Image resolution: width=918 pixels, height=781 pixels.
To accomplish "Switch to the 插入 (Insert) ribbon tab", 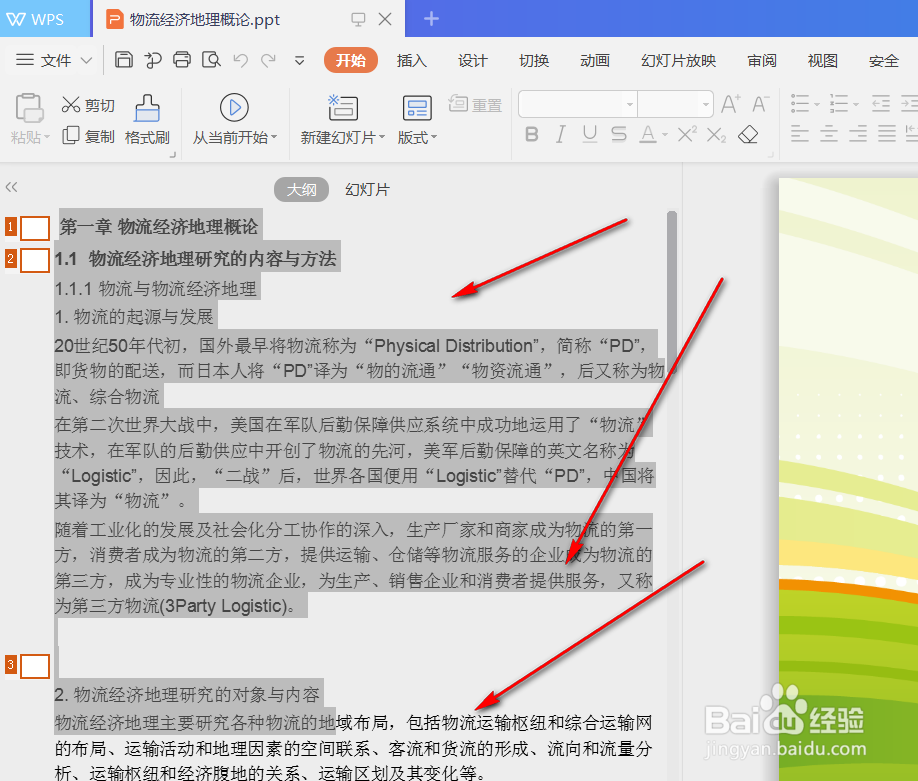I will (412, 60).
